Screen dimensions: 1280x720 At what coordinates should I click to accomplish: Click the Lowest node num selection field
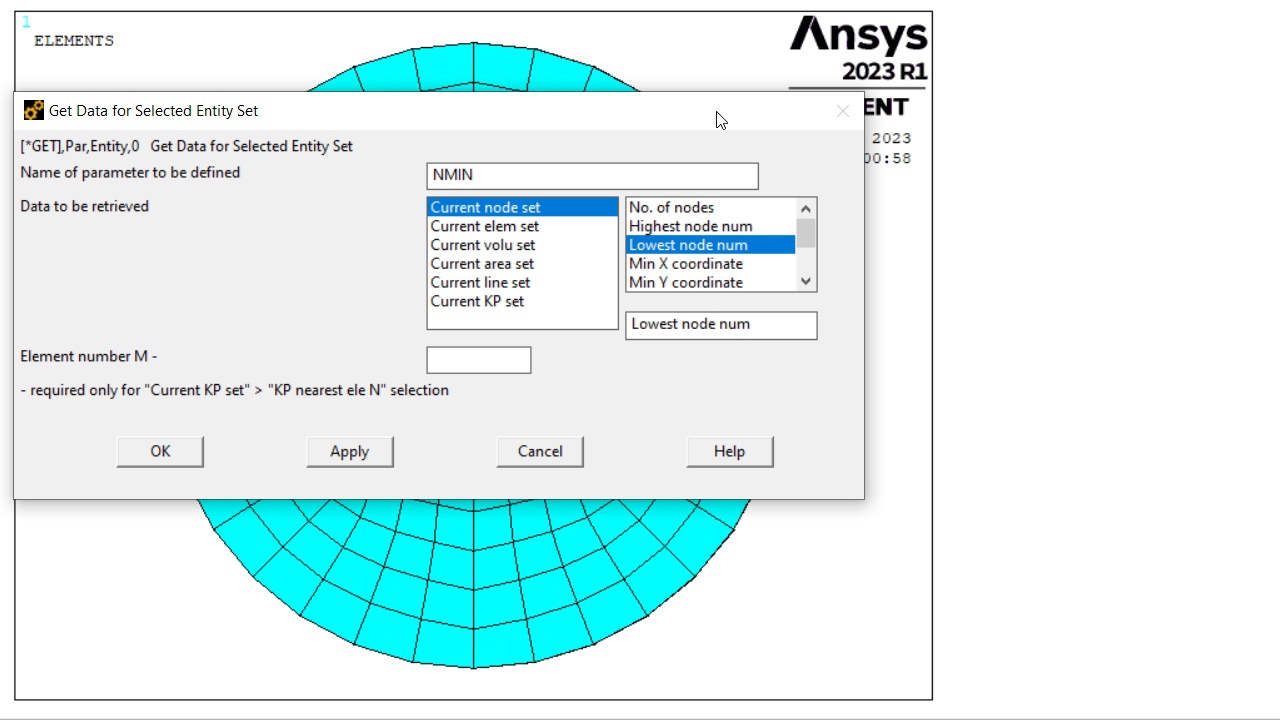click(721, 325)
